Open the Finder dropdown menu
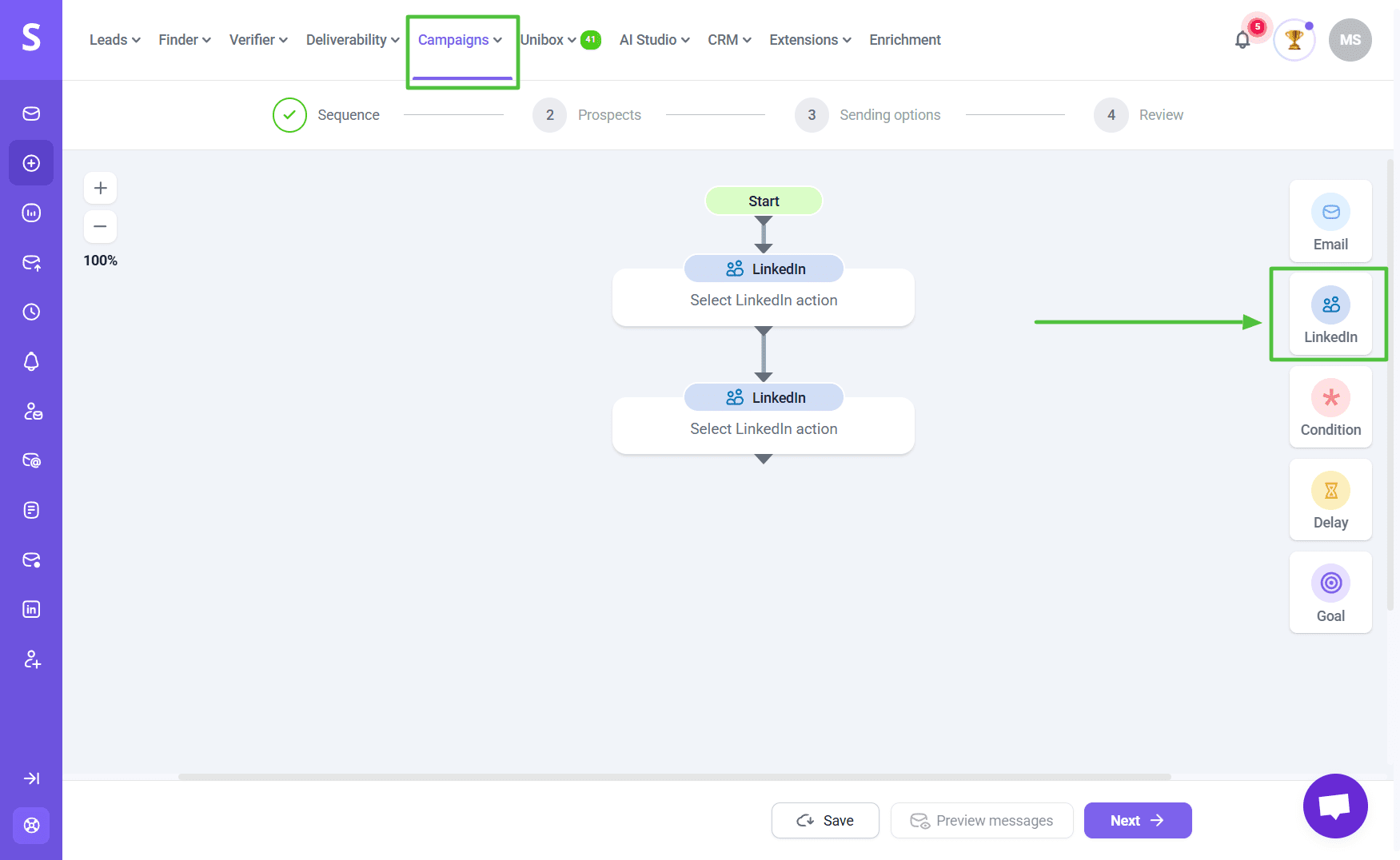Viewport: 1400px width, 860px height. (184, 40)
